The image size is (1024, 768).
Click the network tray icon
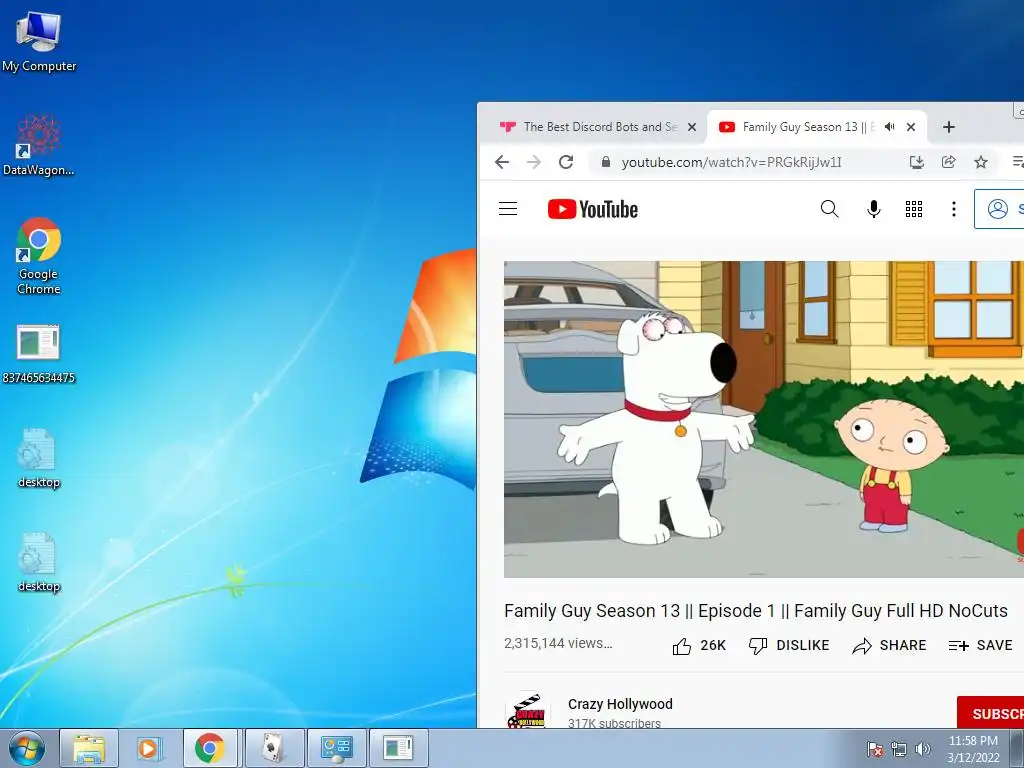click(x=899, y=749)
